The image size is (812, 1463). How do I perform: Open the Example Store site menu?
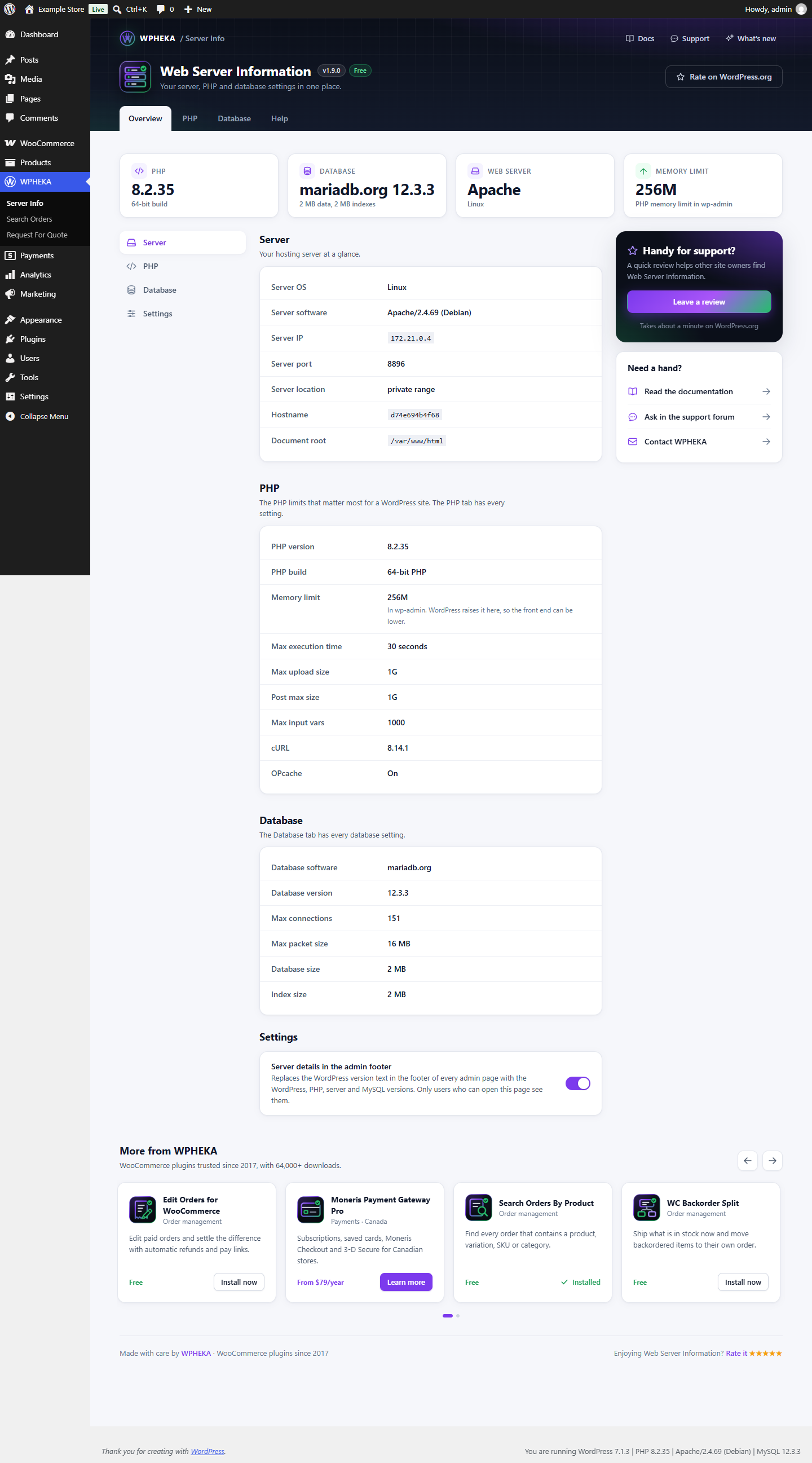click(x=55, y=9)
